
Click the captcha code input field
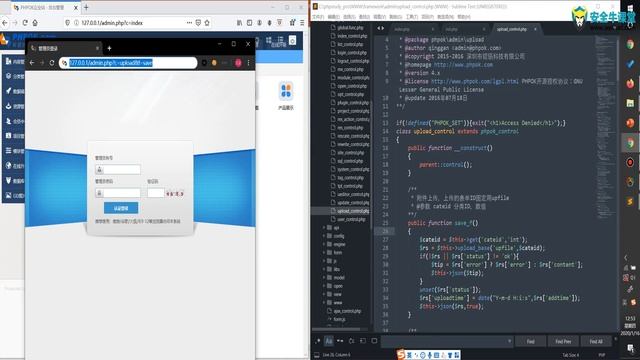(x=156, y=193)
